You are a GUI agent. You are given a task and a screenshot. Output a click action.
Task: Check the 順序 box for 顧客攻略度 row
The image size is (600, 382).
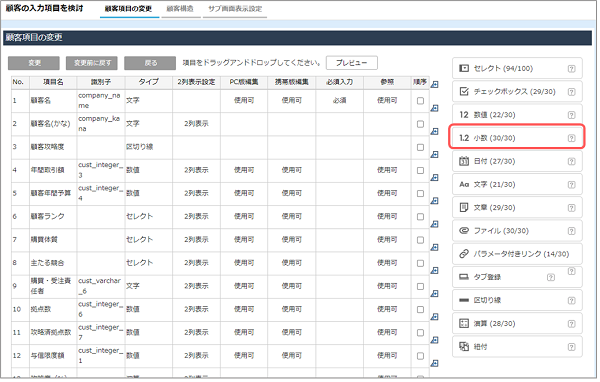[420, 147]
